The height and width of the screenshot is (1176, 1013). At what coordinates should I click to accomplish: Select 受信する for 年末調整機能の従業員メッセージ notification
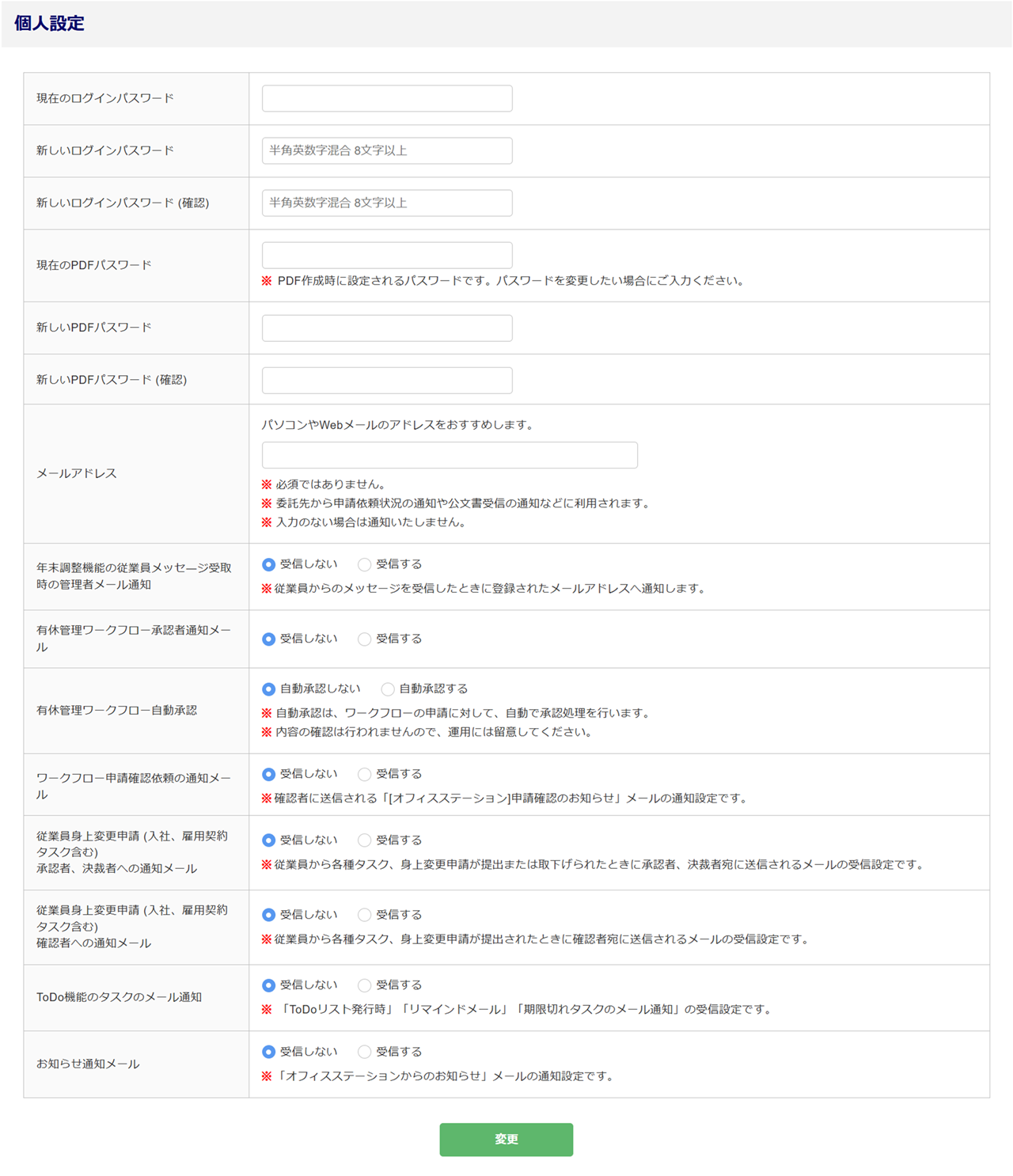364,565
